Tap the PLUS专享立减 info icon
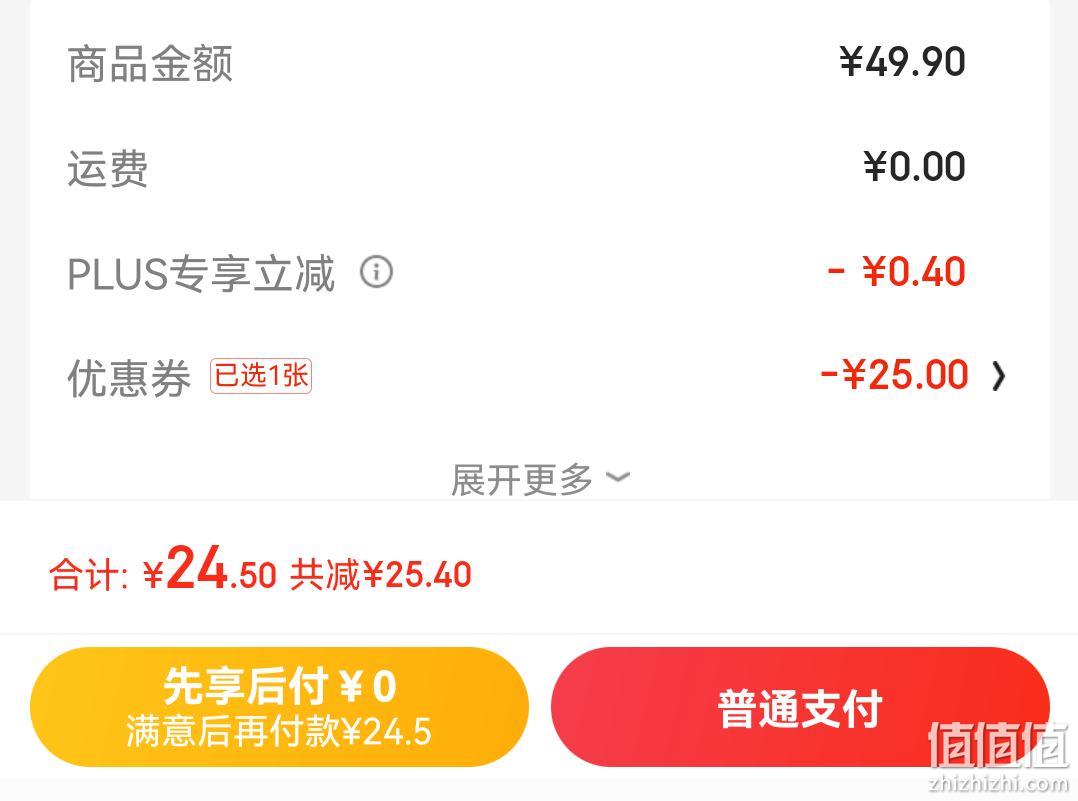 coord(377,272)
